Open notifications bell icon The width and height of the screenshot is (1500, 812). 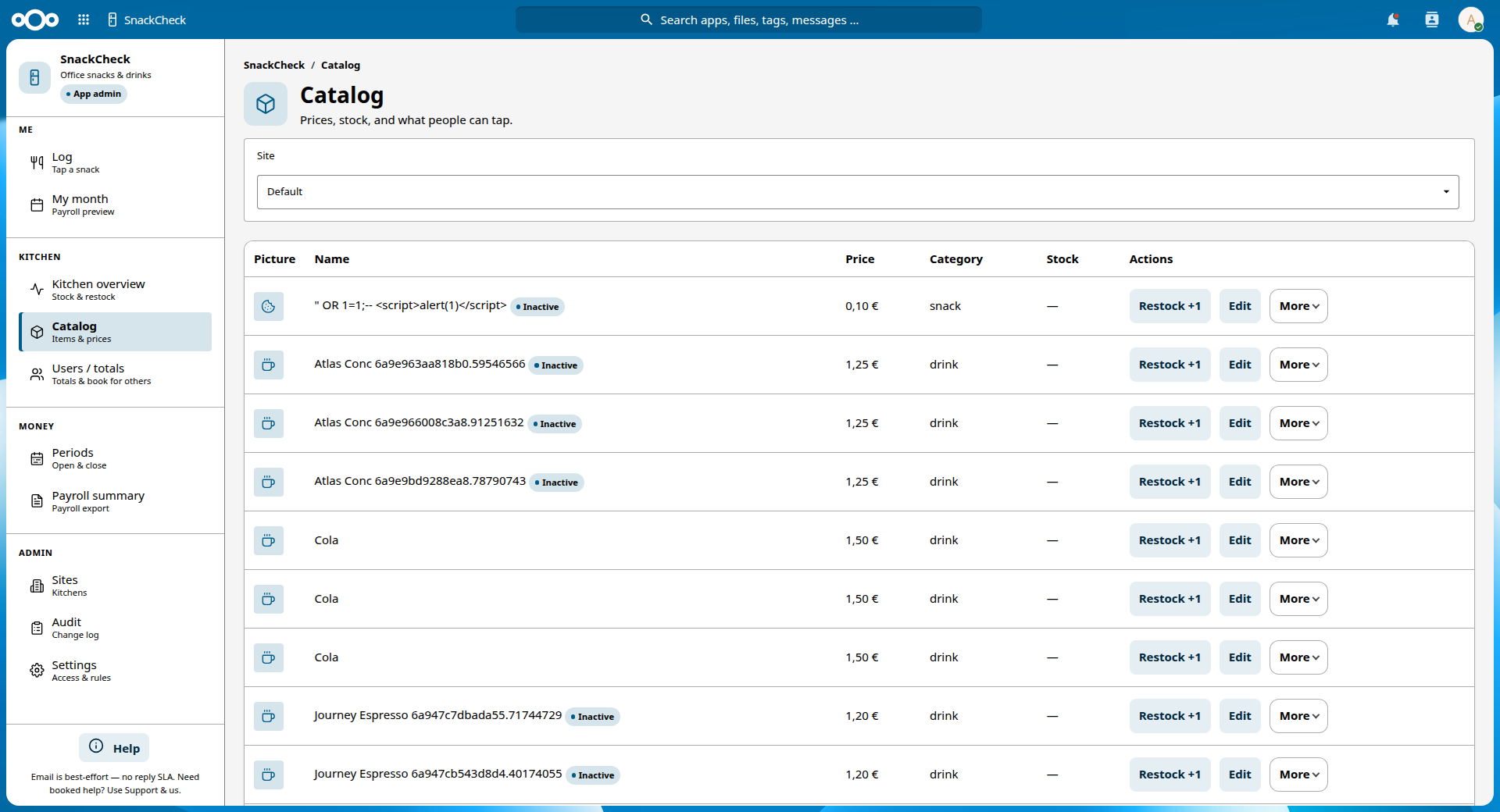(1393, 20)
